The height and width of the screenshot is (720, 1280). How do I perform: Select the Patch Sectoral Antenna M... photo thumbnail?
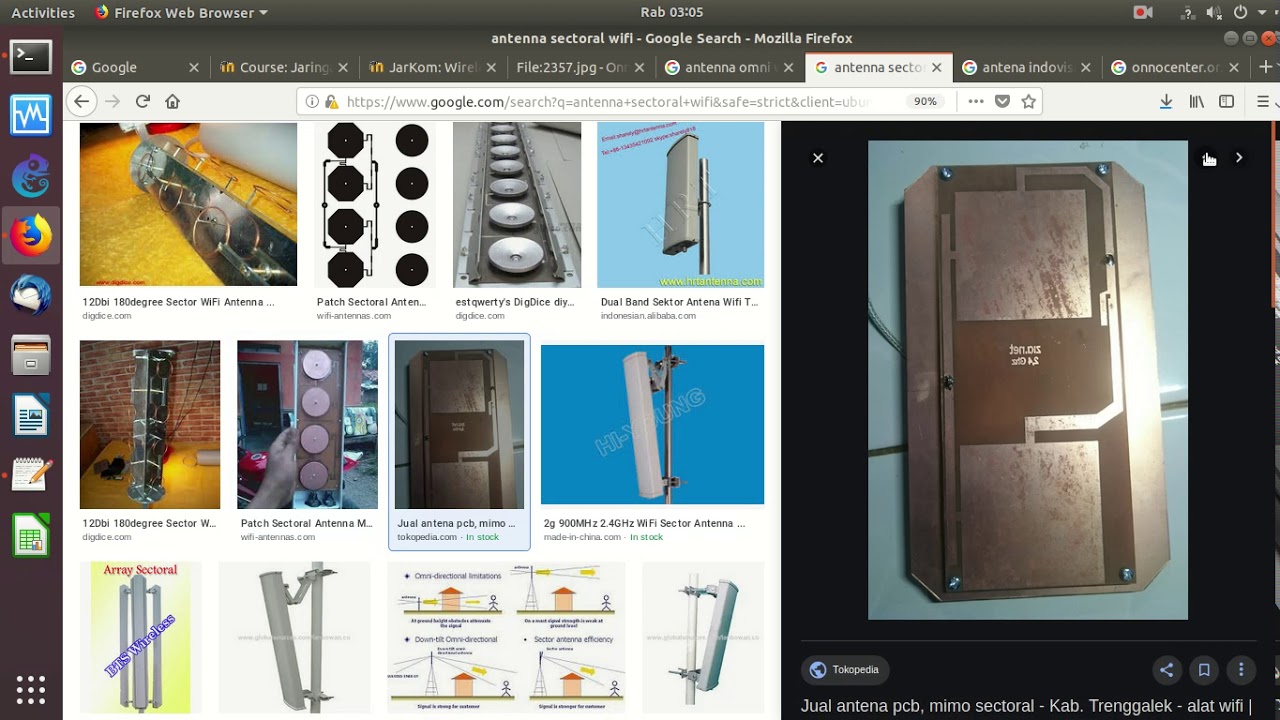[307, 424]
